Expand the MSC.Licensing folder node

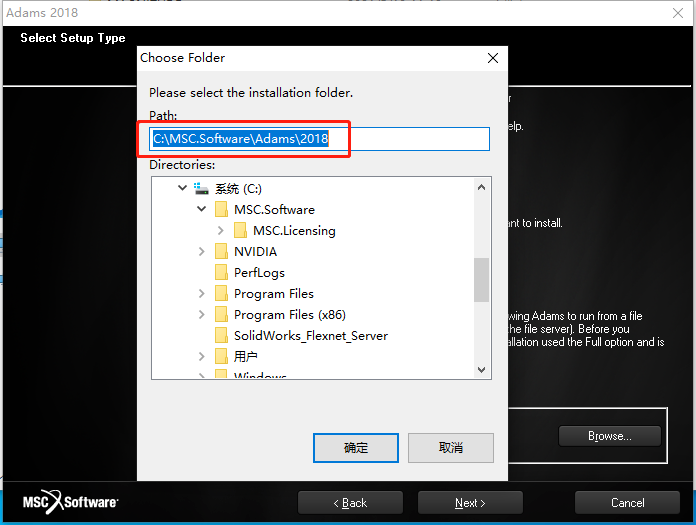click(221, 230)
